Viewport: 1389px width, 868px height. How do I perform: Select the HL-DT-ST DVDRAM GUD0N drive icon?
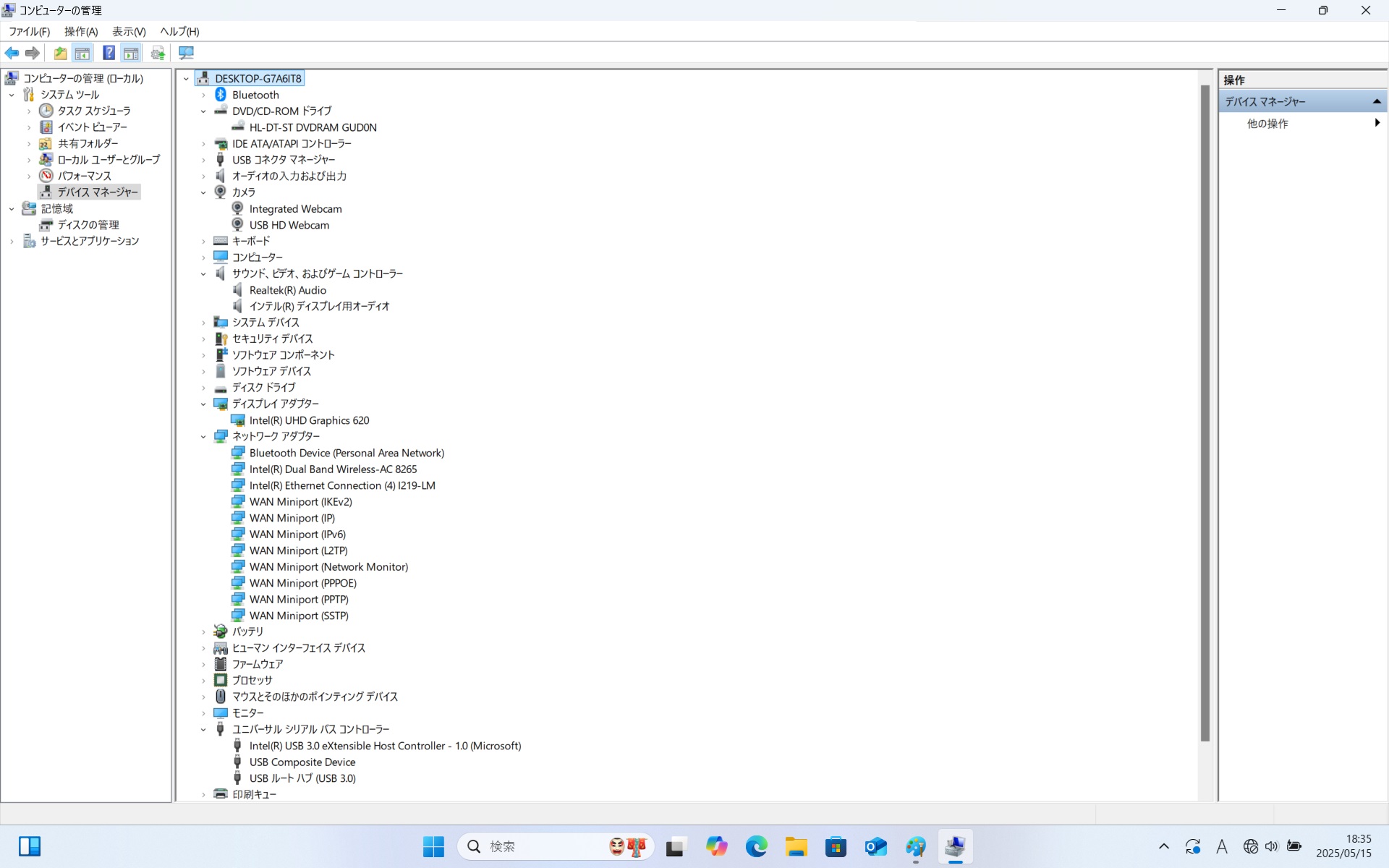[237, 127]
